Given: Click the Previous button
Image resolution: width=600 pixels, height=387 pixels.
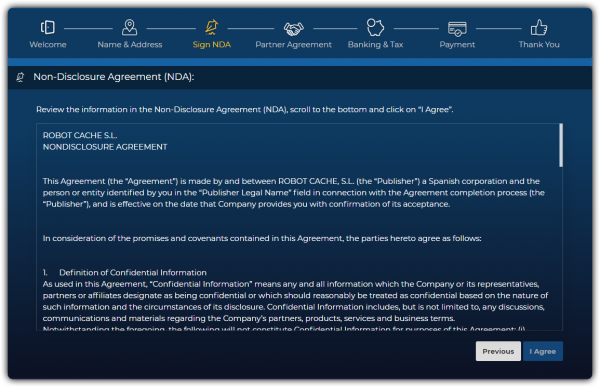Looking at the screenshot, I should click(x=498, y=351).
